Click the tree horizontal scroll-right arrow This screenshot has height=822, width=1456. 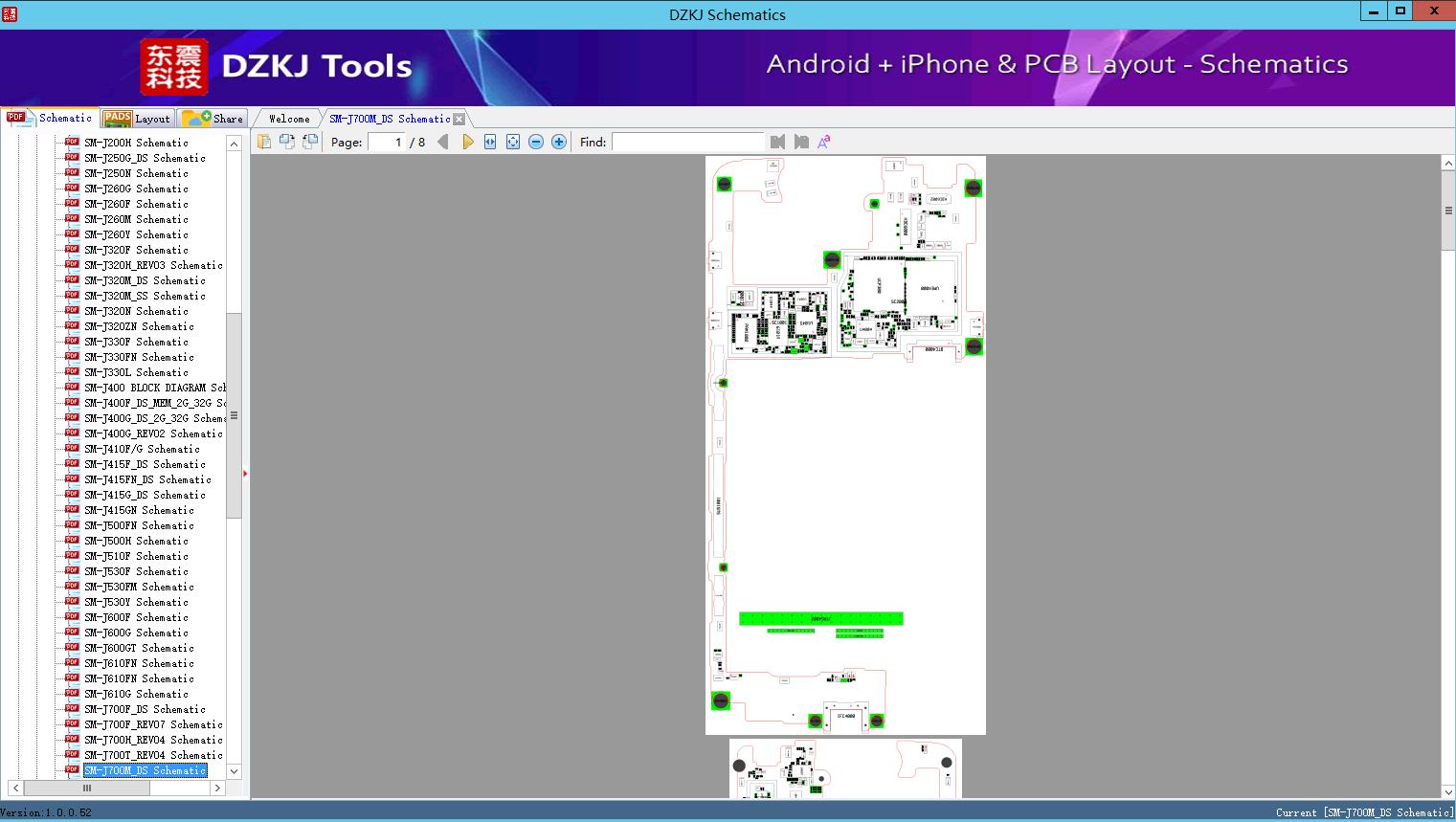(217, 788)
